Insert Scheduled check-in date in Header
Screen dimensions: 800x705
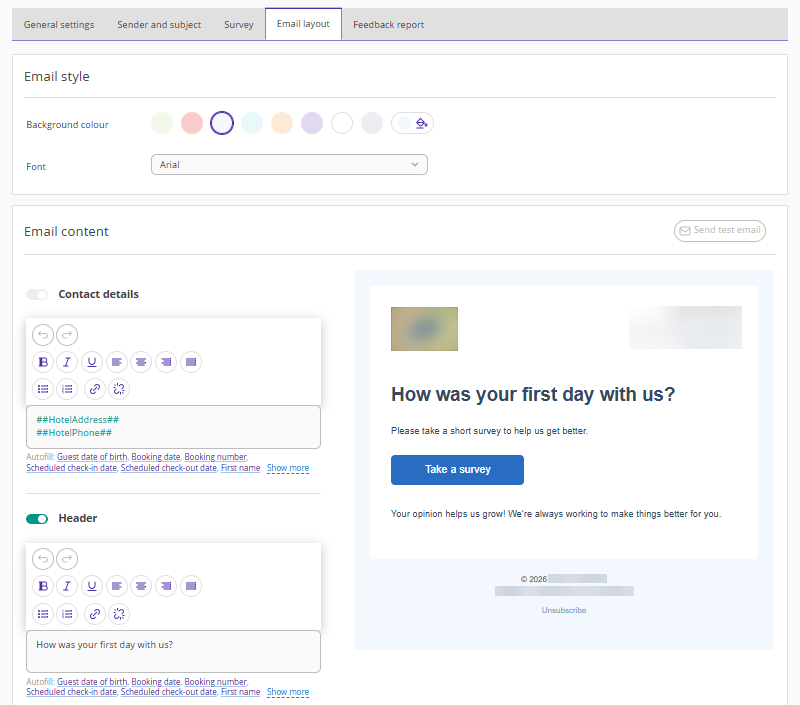tap(71, 692)
